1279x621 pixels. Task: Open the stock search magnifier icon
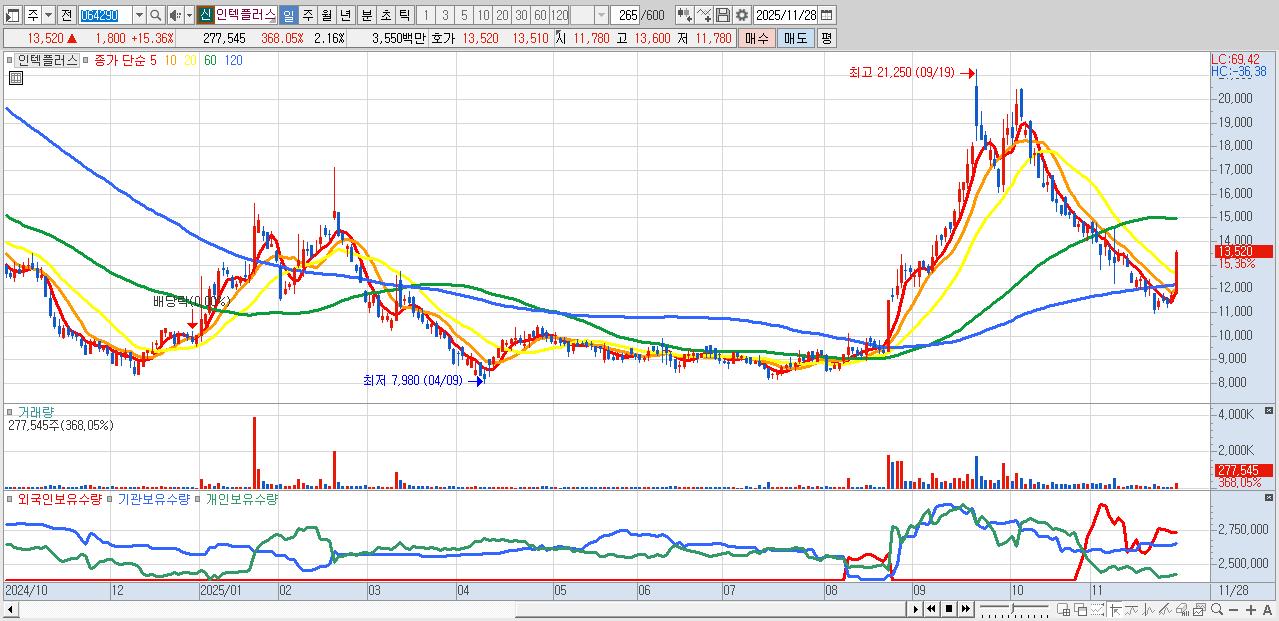[156, 15]
